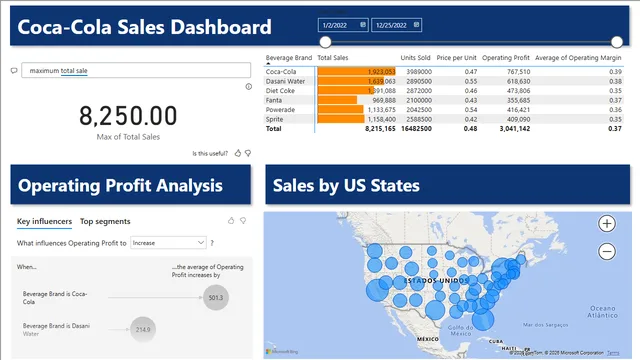Dislike the Key influencers visual
The image size is (640, 360).
pyautogui.click(x=243, y=221)
